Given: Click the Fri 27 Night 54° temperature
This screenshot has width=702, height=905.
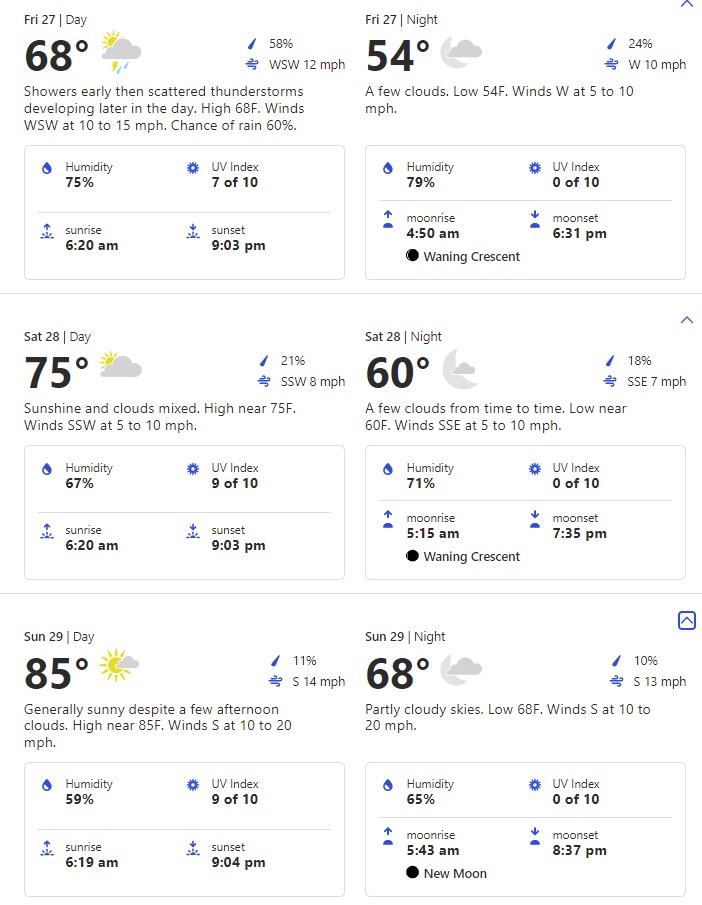Looking at the screenshot, I should click(x=398, y=56).
